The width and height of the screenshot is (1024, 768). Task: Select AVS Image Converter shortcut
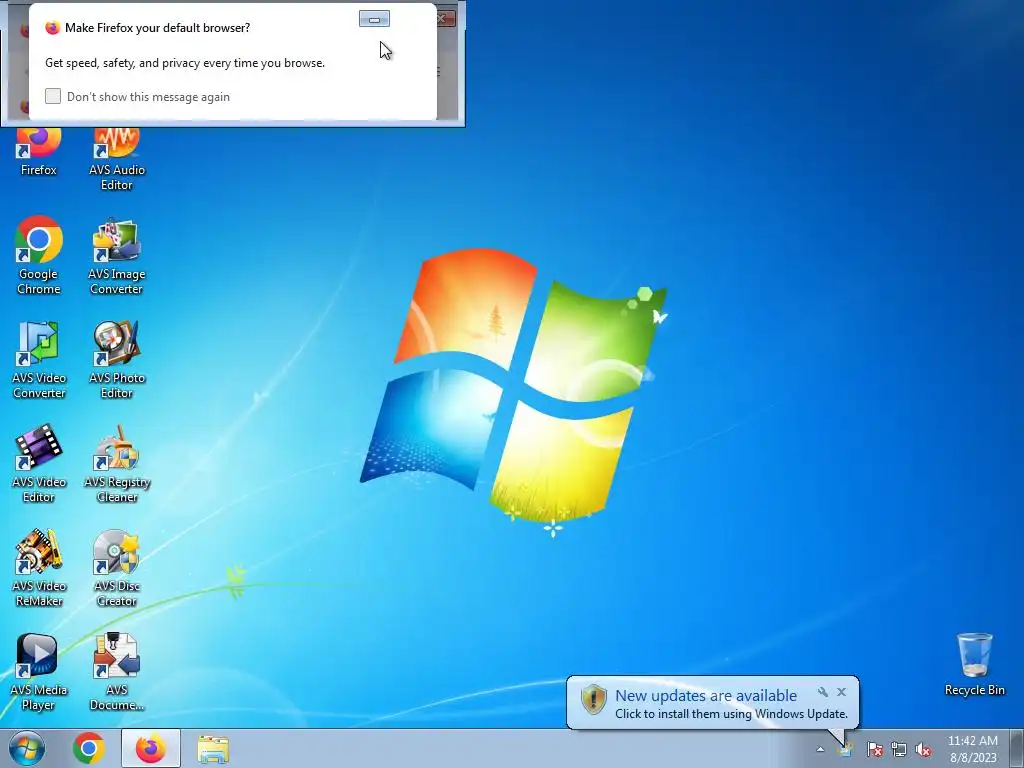[116, 256]
